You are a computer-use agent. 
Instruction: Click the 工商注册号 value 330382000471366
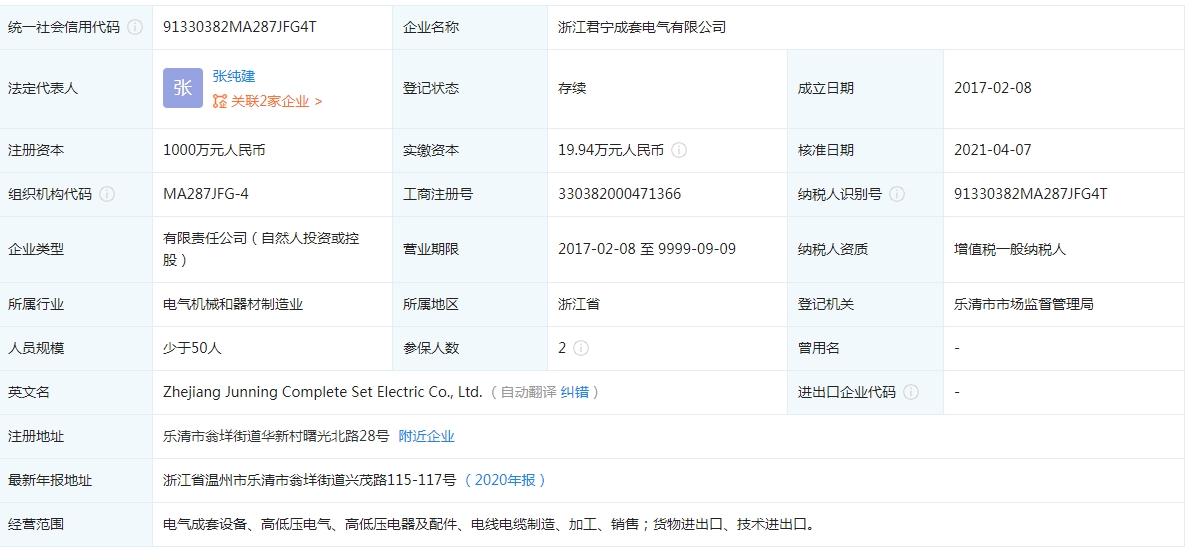coord(619,194)
